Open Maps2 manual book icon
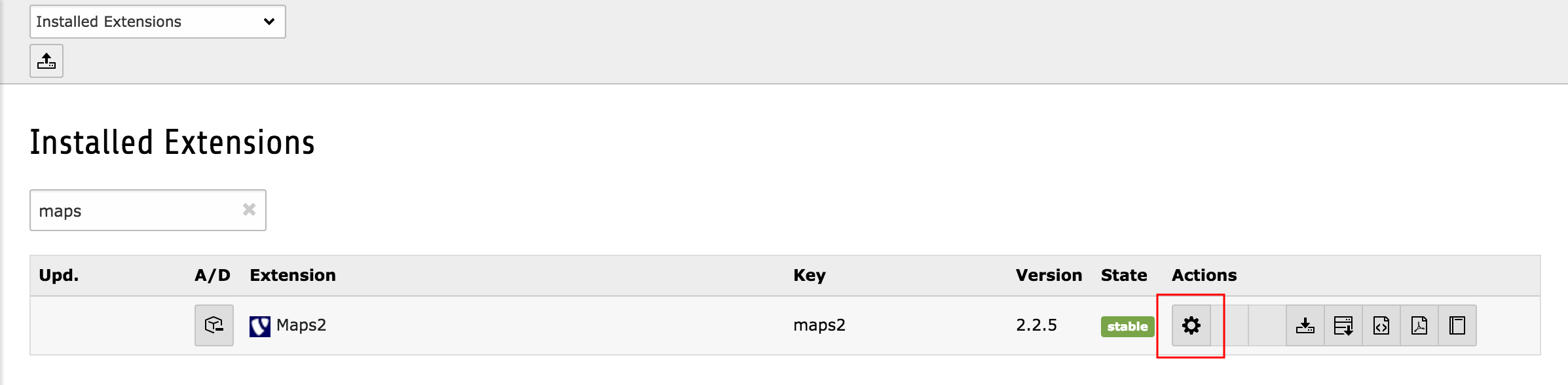The height and width of the screenshot is (385, 1568). (x=1457, y=325)
